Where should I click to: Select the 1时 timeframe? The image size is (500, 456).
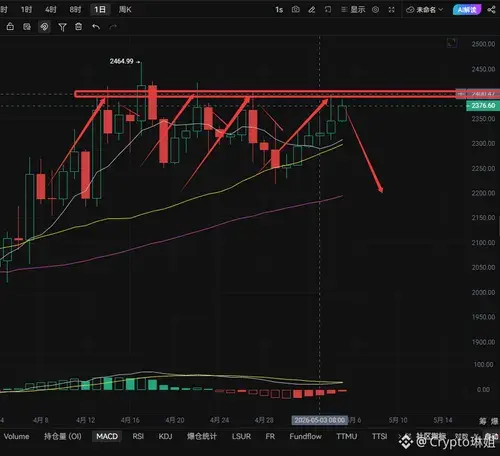(x=26, y=10)
